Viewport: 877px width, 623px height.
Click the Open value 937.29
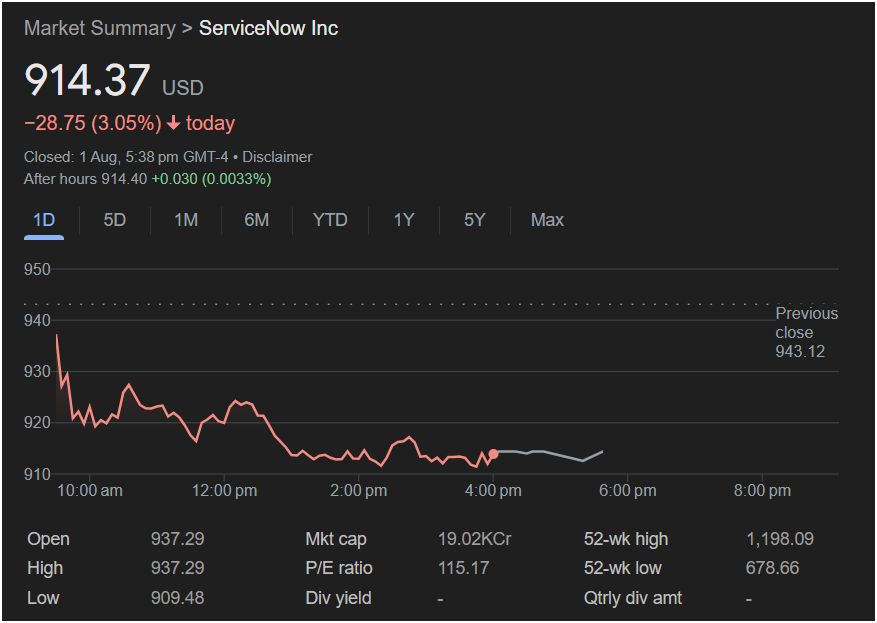coord(177,539)
